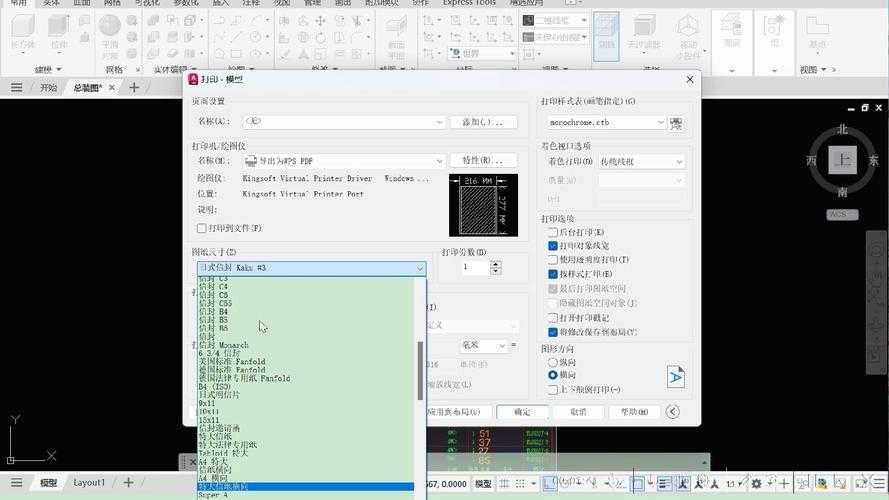The image size is (889, 500).
Task: Add a new layout with plus icon
Action: coord(128,482)
